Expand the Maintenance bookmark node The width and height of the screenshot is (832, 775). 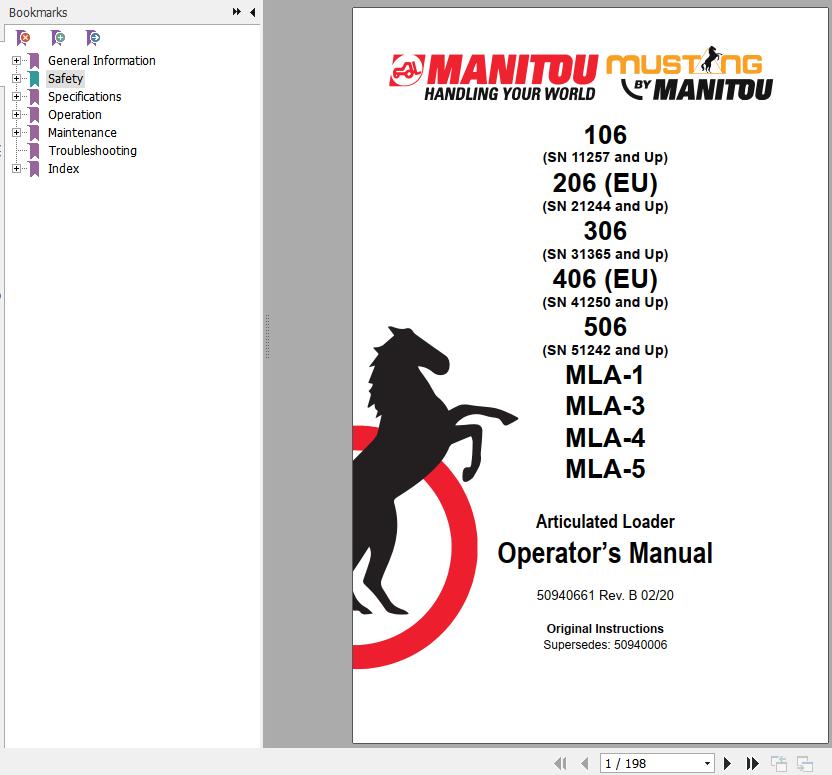[16, 133]
